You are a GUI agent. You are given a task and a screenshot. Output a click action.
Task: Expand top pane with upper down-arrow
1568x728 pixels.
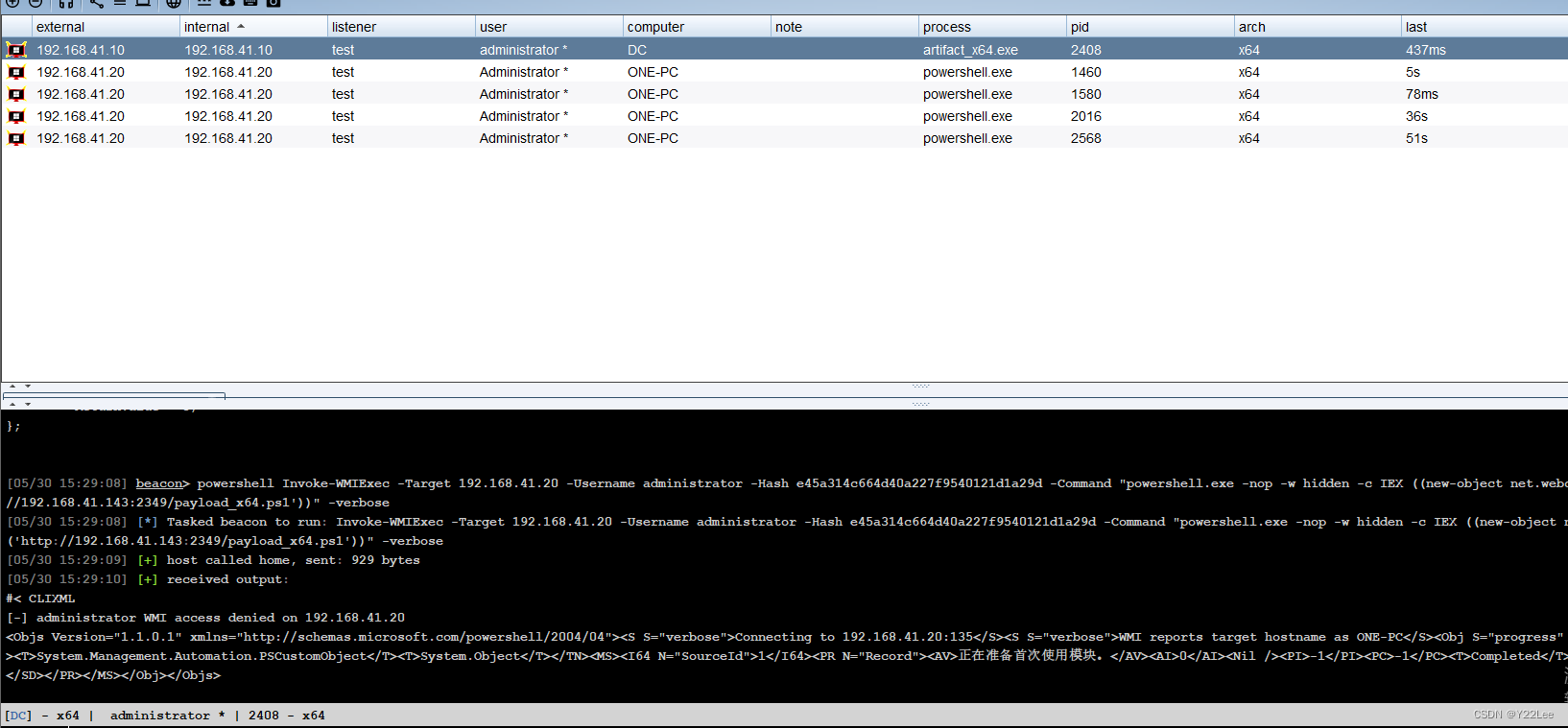point(28,386)
